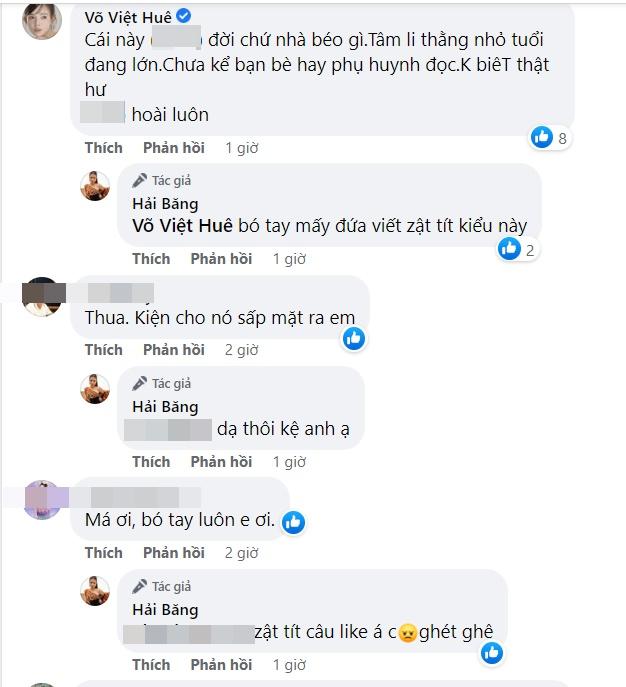Like Võ Việt Huê's comment via Thích
This screenshot has height=687, width=626.
pos(104,148)
